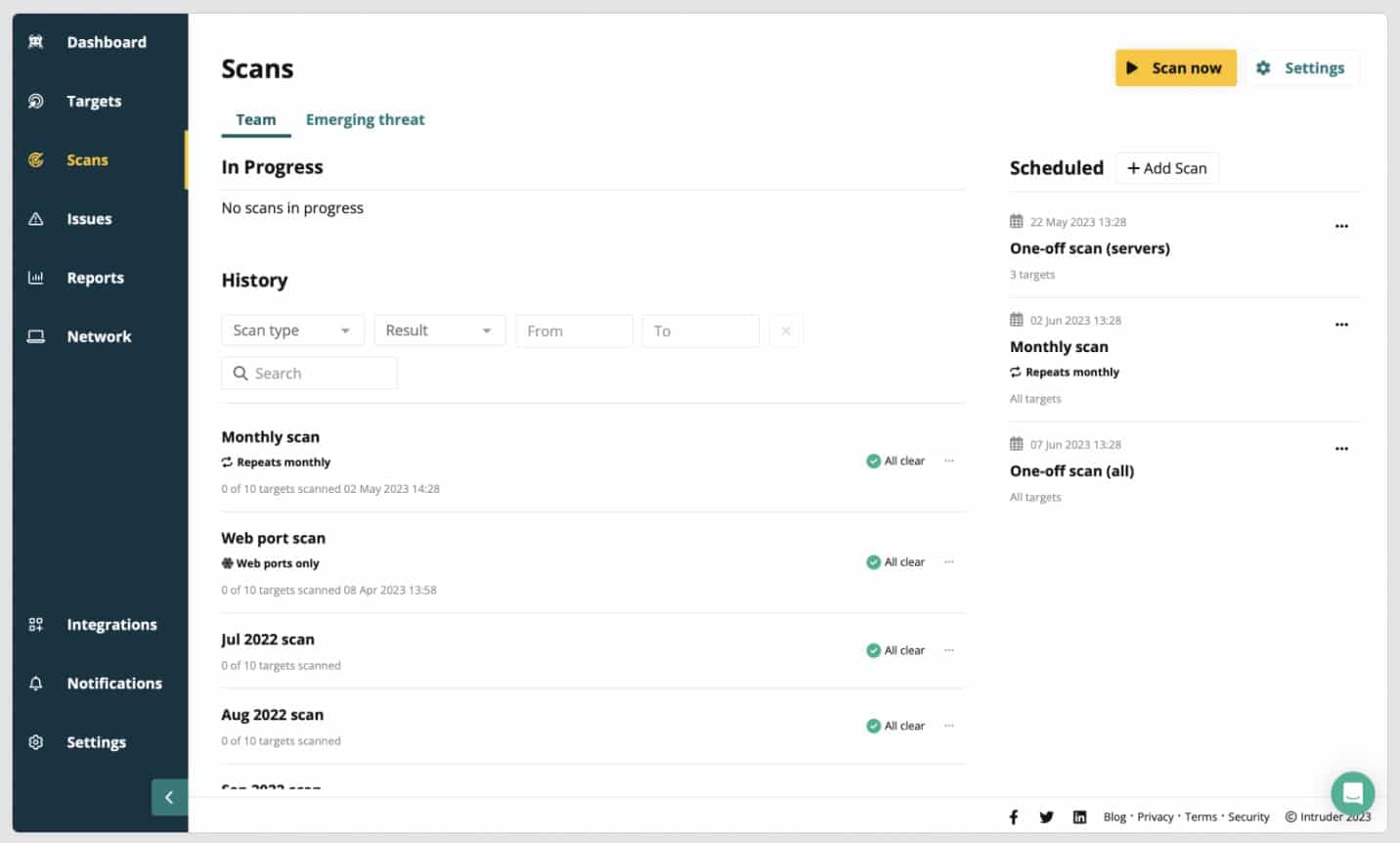Click the To date field

point(700,331)
